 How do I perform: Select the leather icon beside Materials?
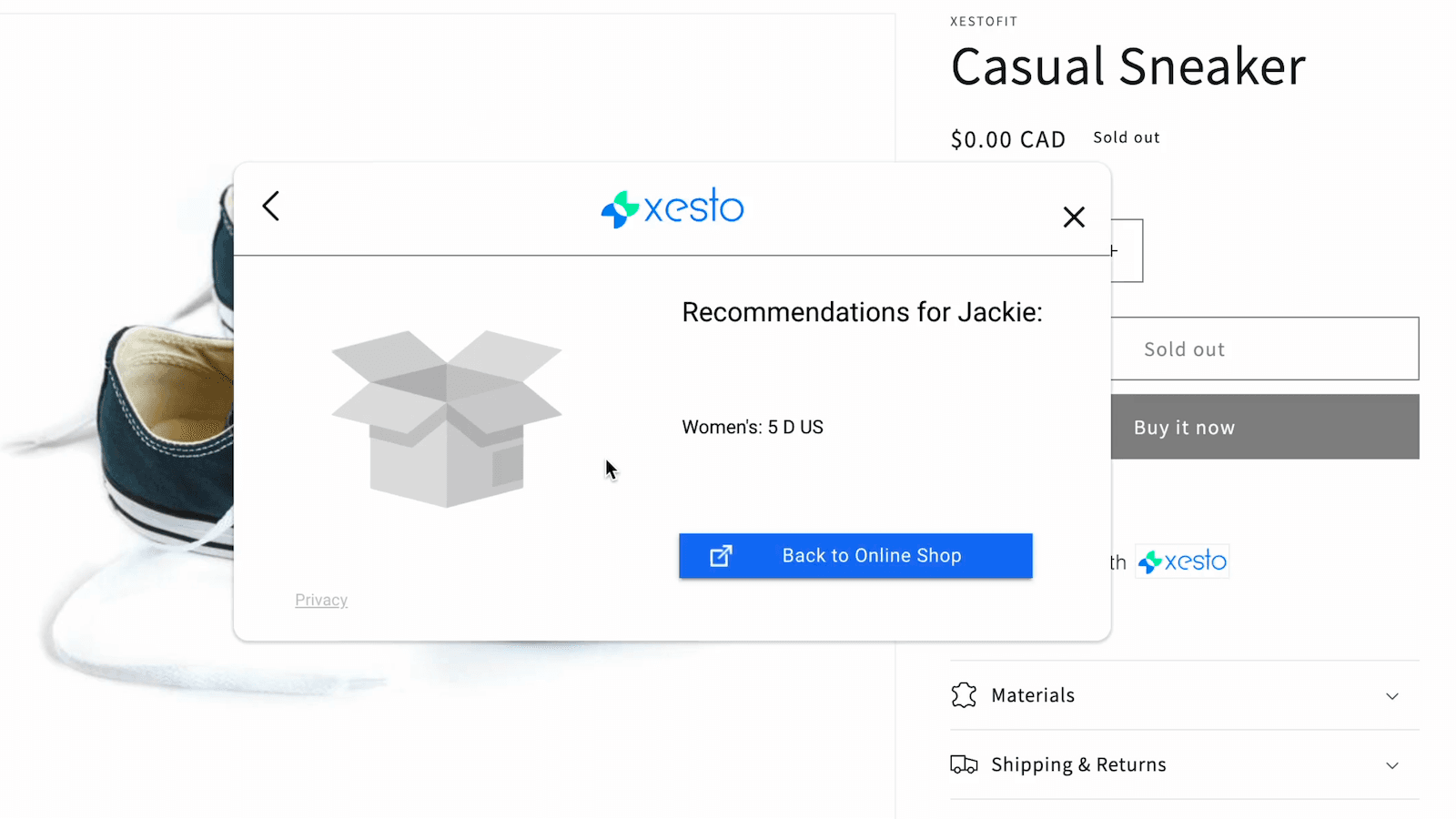[x=963, y=694]
